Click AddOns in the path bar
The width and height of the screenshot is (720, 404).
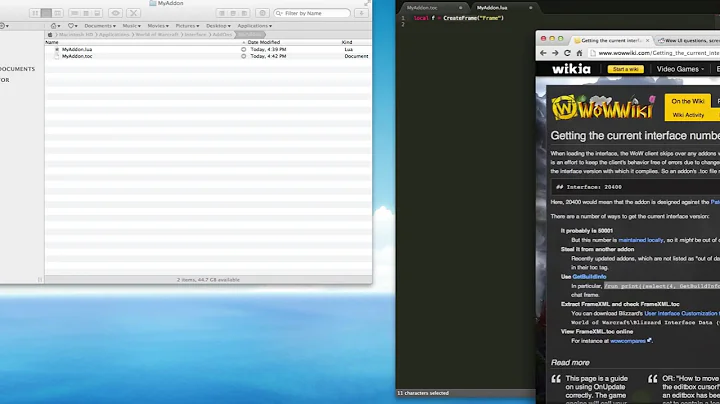click(222, 34)
